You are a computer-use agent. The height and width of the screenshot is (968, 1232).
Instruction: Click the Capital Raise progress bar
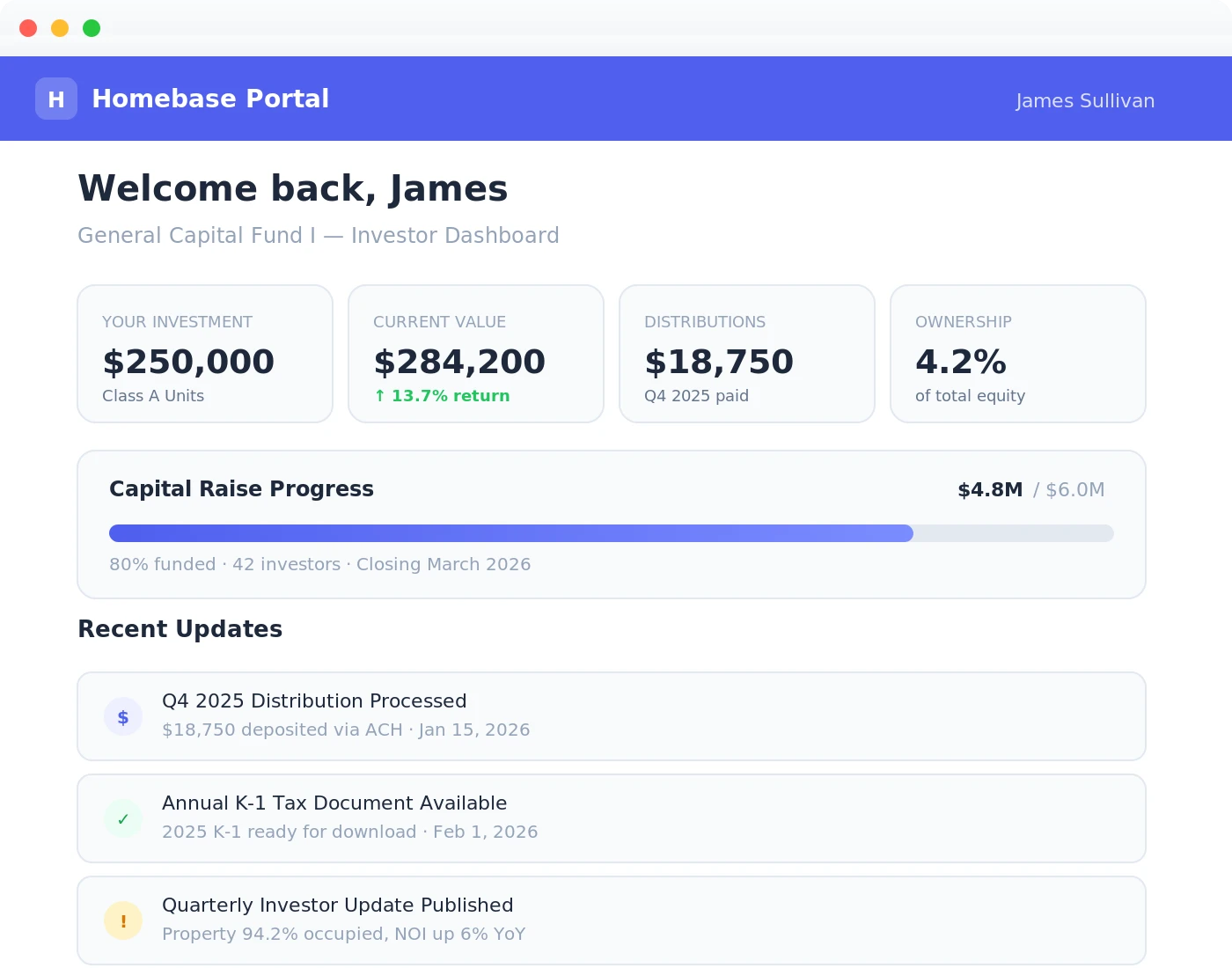click(612, 533)
